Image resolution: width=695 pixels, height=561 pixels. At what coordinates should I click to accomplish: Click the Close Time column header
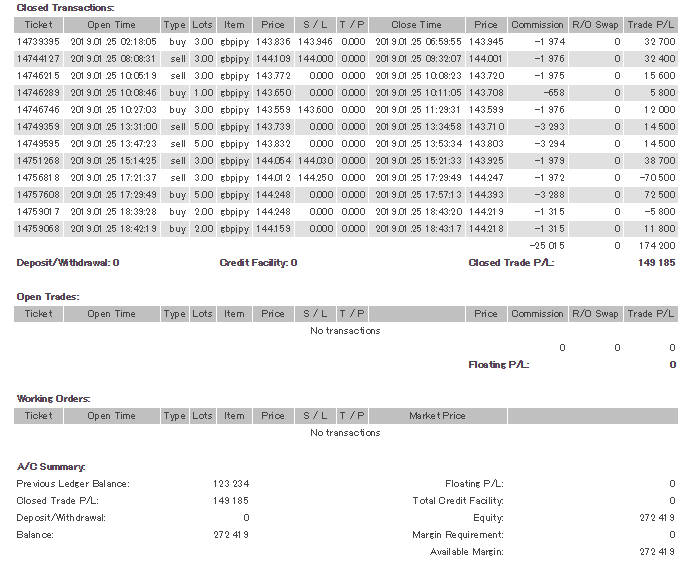[x=416, y=24]
